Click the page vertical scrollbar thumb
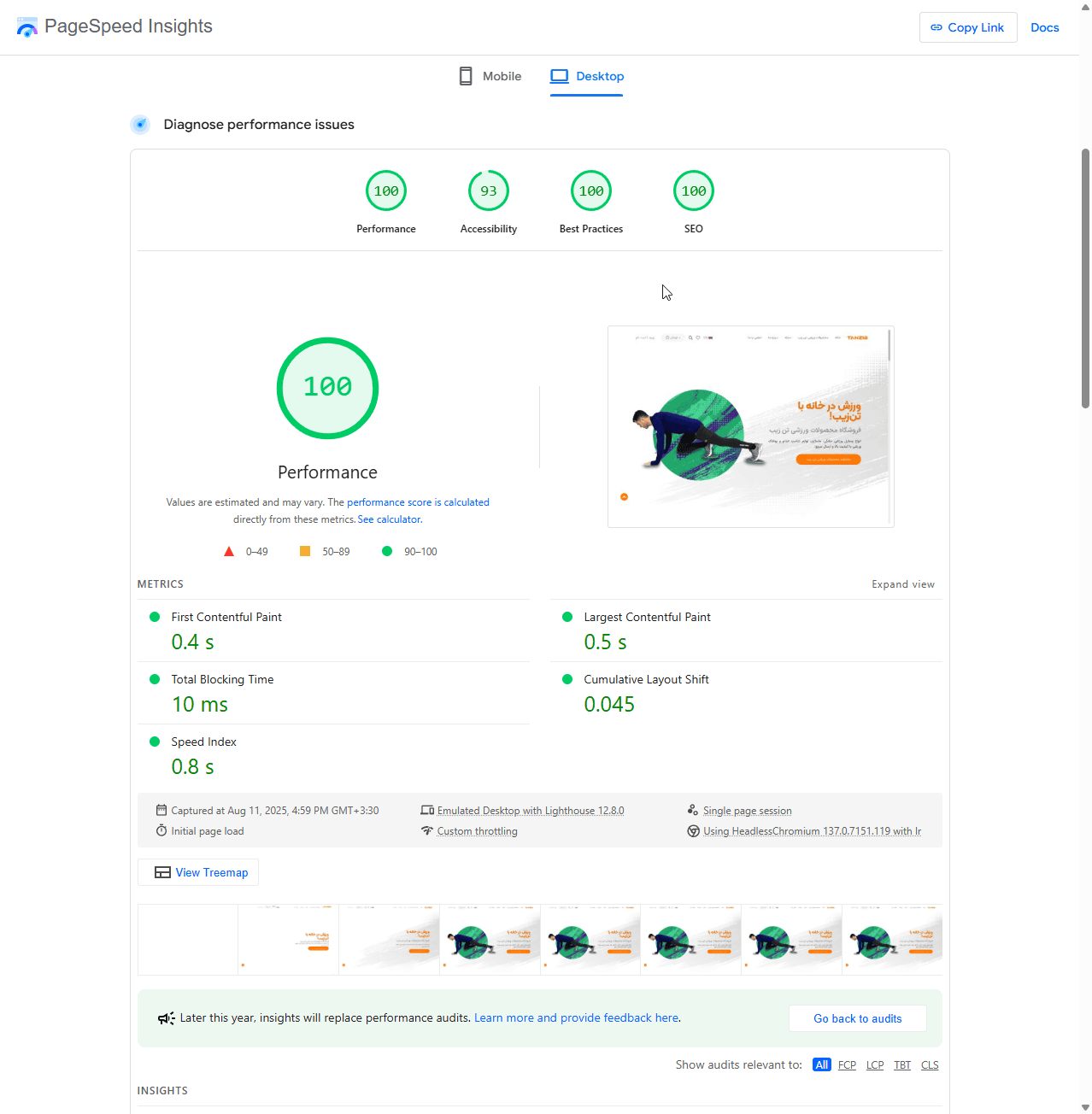 (1085, 278)
